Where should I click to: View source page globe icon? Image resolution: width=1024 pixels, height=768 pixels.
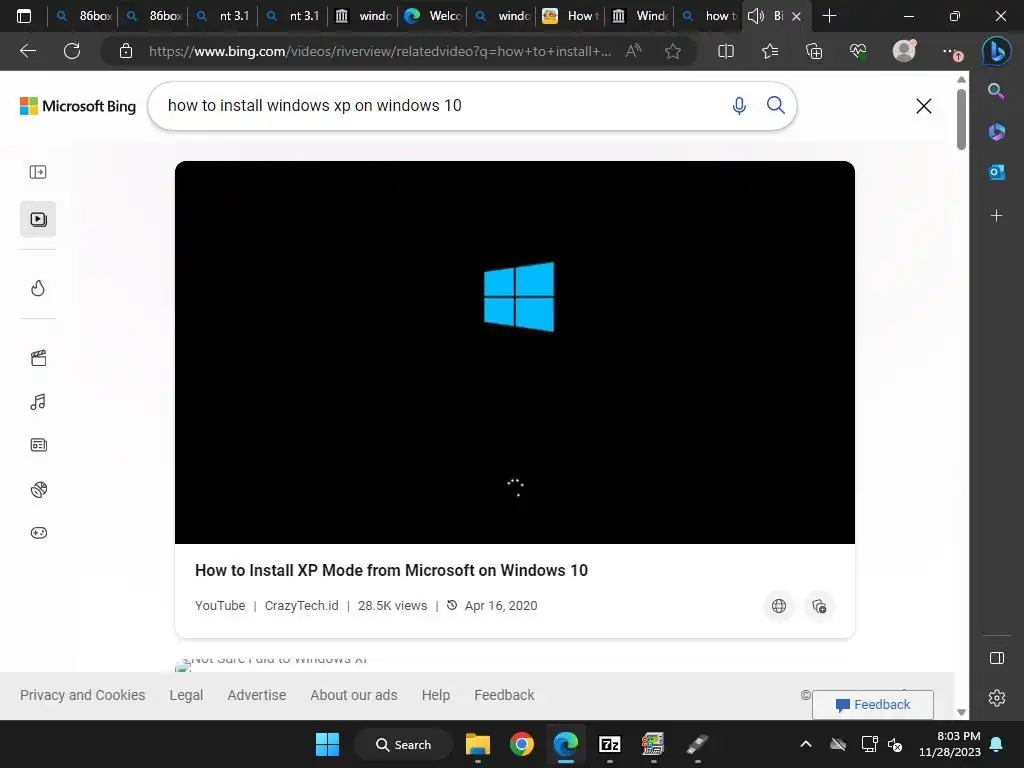coord(778,606)
